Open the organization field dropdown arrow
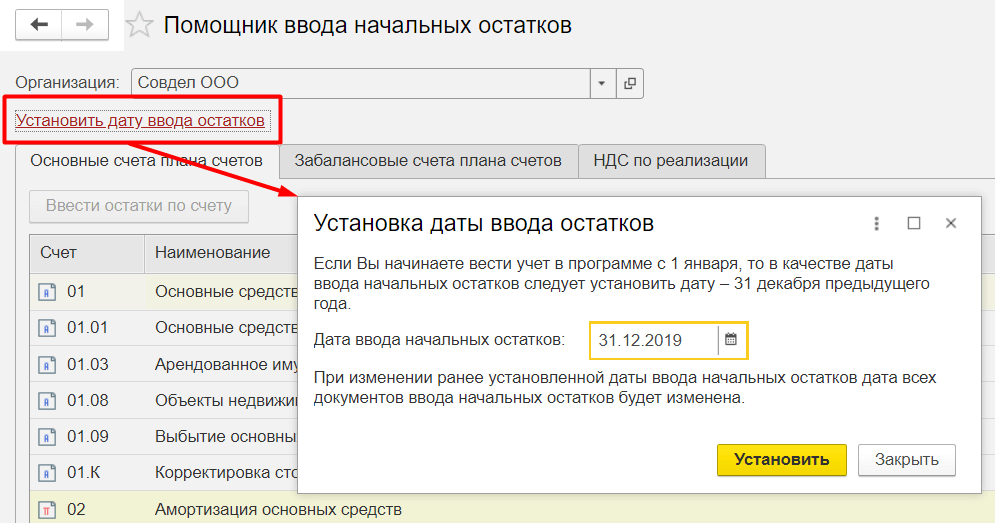The height and width of the screenshot is (523, 995). pyautogui.click(x=602, y=83)
